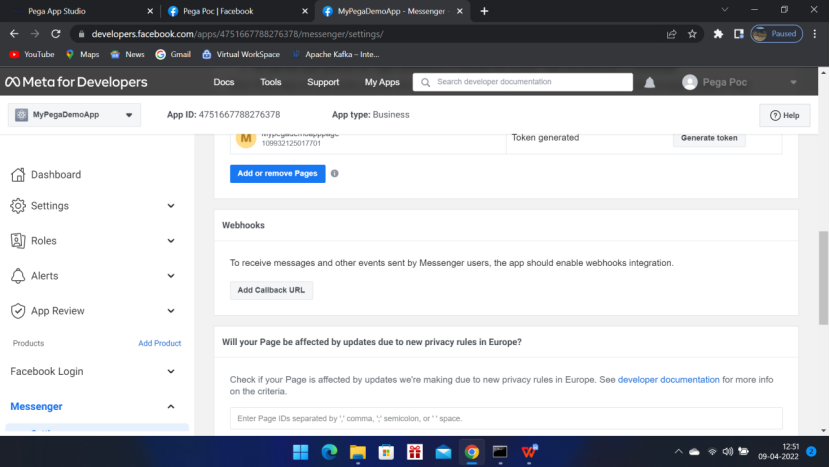Click the Add Callback URL button

pos(271,290)
